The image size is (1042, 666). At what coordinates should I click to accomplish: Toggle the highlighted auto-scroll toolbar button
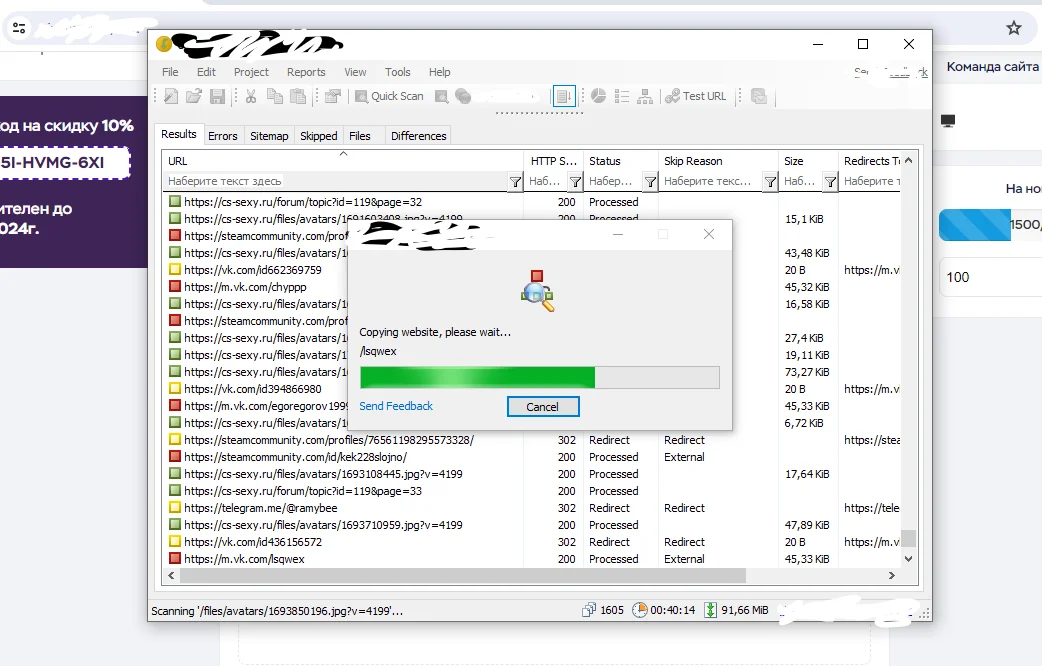pos(564,96)
